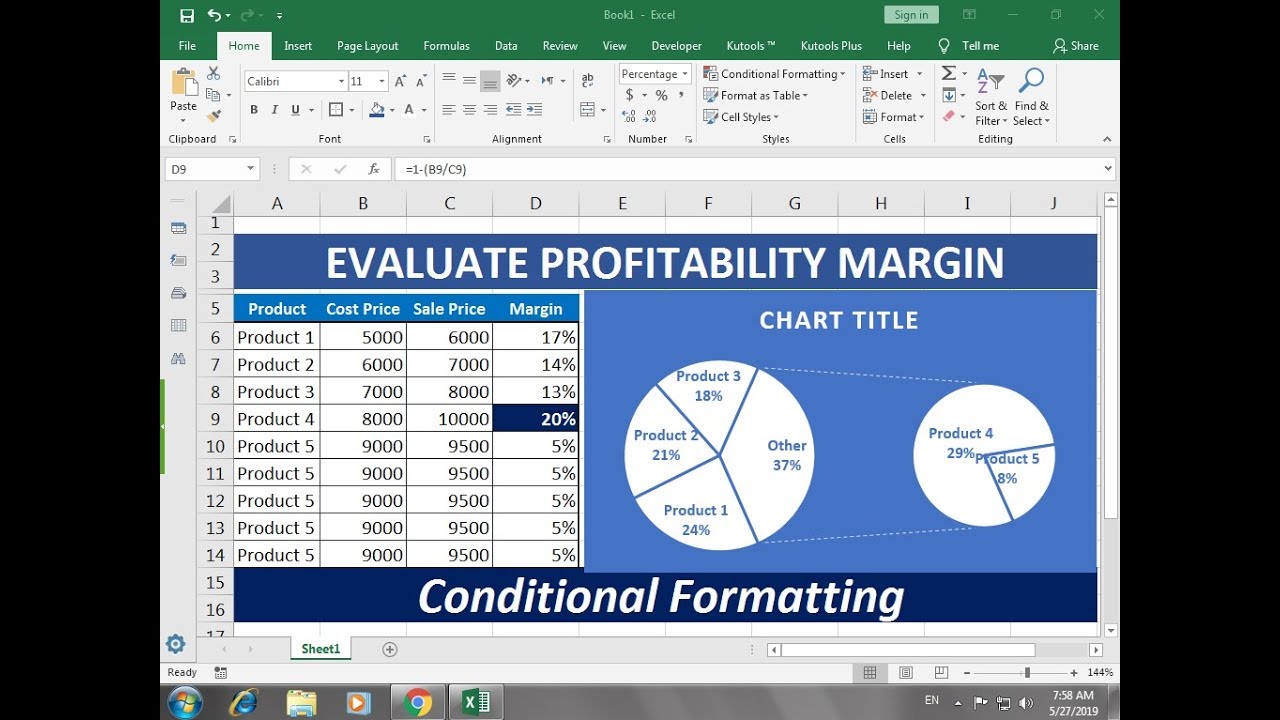Open the Percentage number format dropdown

point(685,74)
